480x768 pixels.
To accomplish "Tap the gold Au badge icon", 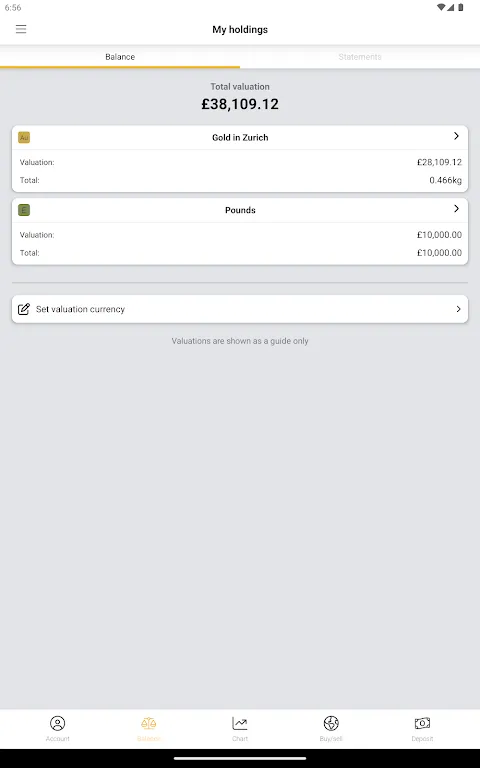I will click(24, 137).
